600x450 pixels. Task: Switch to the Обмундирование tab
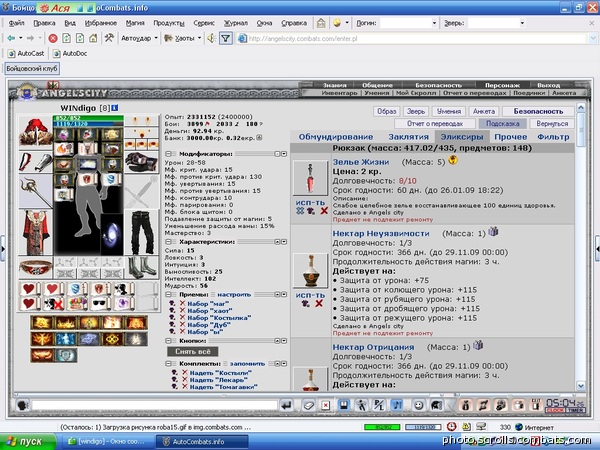[x=336, y=137]
